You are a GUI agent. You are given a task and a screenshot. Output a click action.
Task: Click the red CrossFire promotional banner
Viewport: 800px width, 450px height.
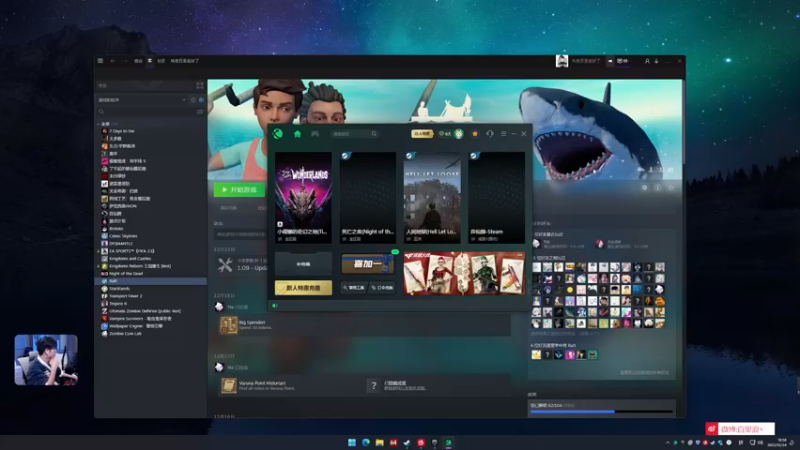click(464, 273)
